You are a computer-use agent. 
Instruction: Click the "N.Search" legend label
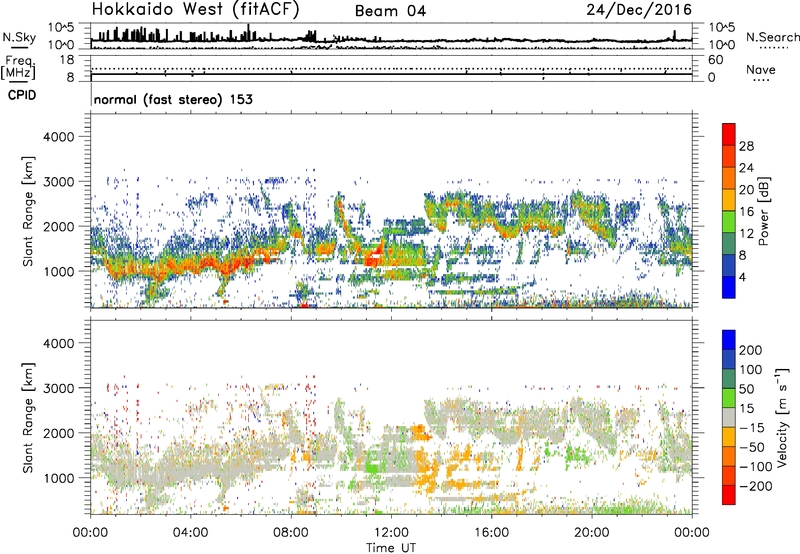772,37
